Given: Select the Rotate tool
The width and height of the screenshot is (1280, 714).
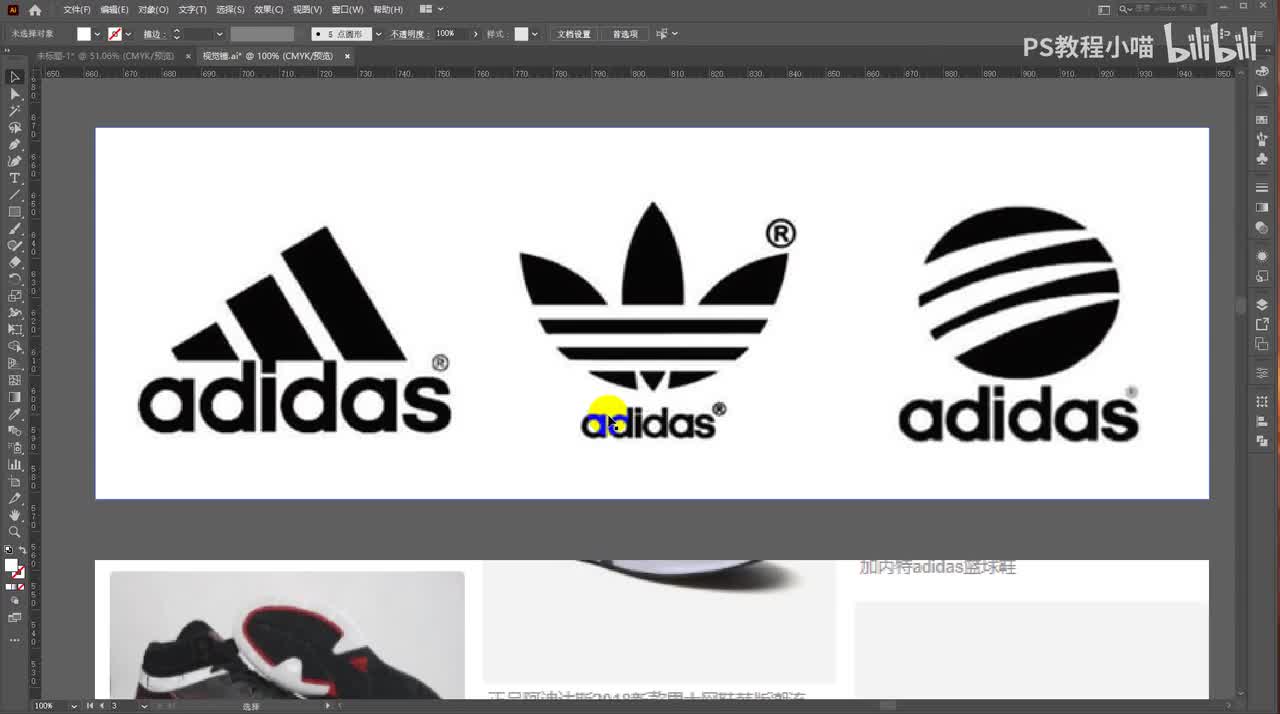Looking at the screenshot, I should (x=15, y=279).
